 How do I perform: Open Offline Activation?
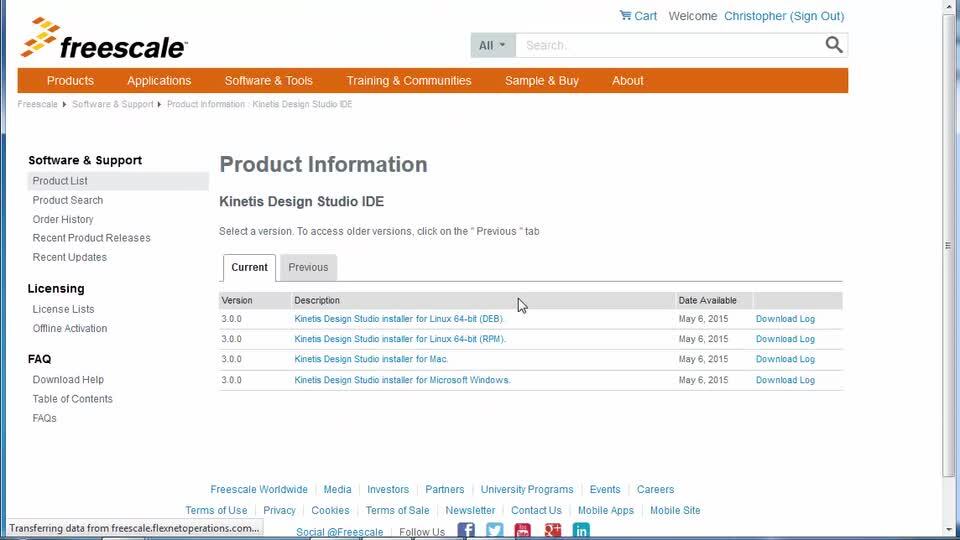[x=70, y=328]
